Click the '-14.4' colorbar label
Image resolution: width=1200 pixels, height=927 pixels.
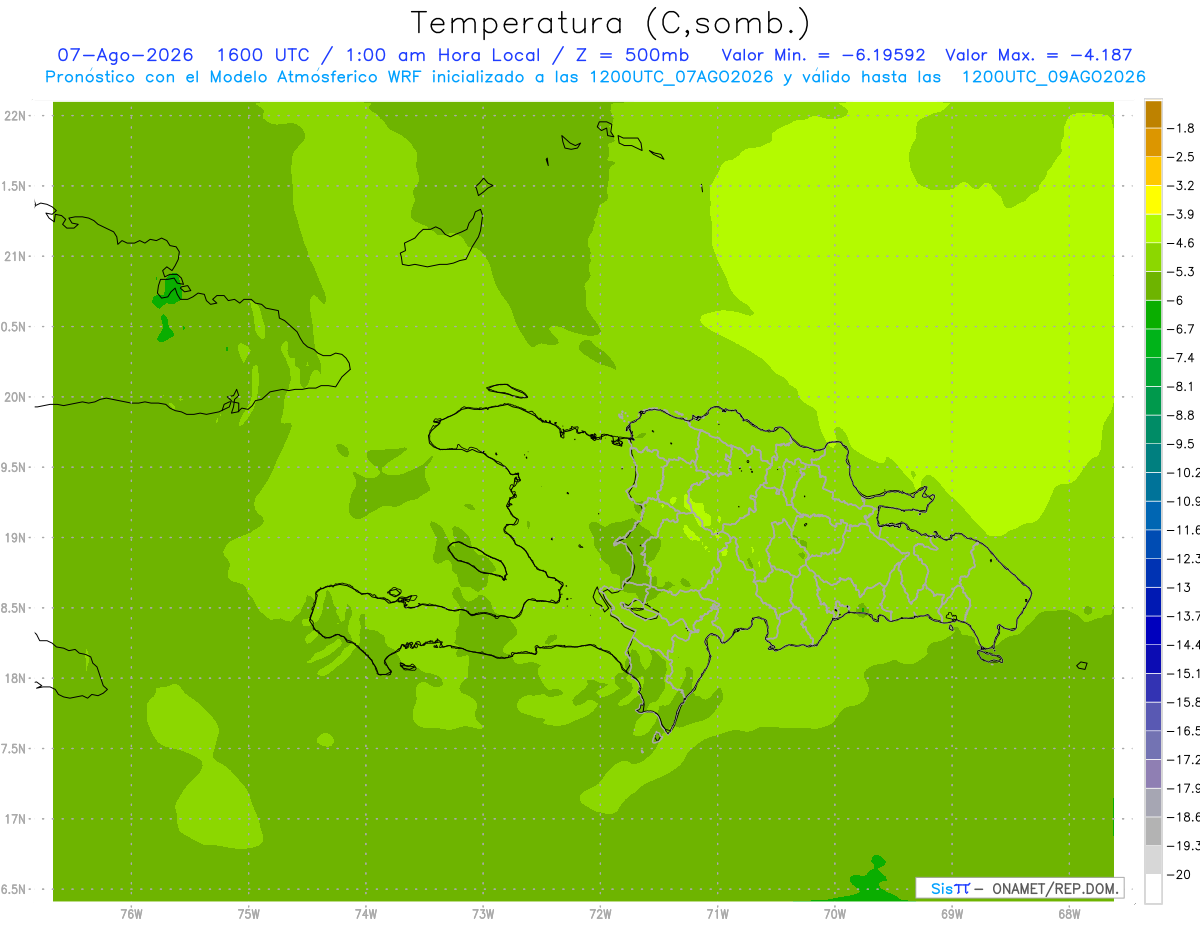(1184, 645)
